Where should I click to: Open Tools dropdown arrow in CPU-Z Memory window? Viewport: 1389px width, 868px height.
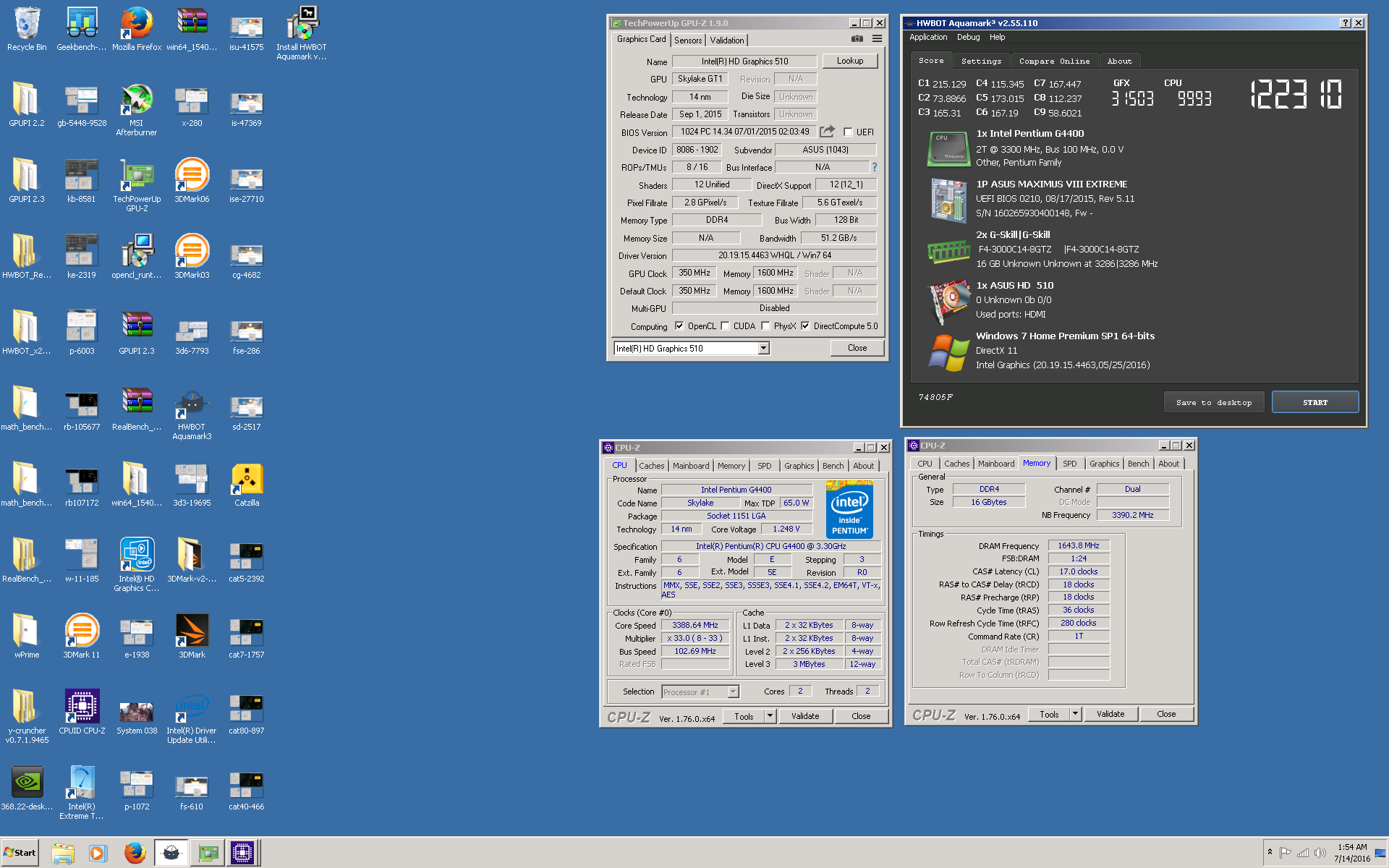pyautogui.click(x=1075, y=714)
